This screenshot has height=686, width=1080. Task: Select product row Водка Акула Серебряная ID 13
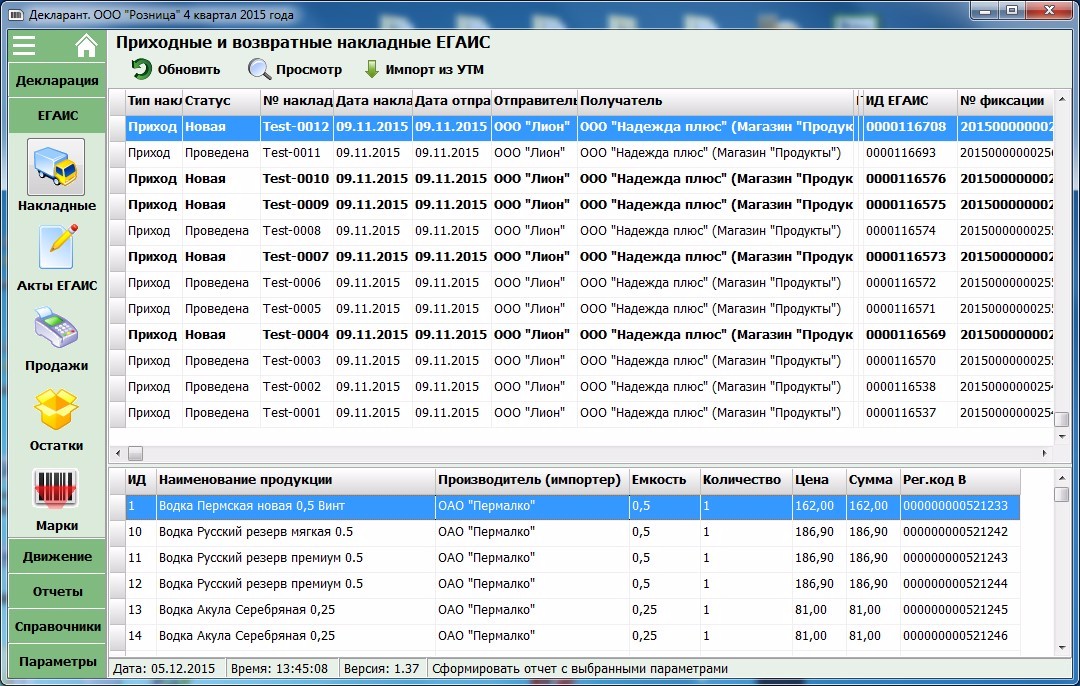click(x=565, y=610)
